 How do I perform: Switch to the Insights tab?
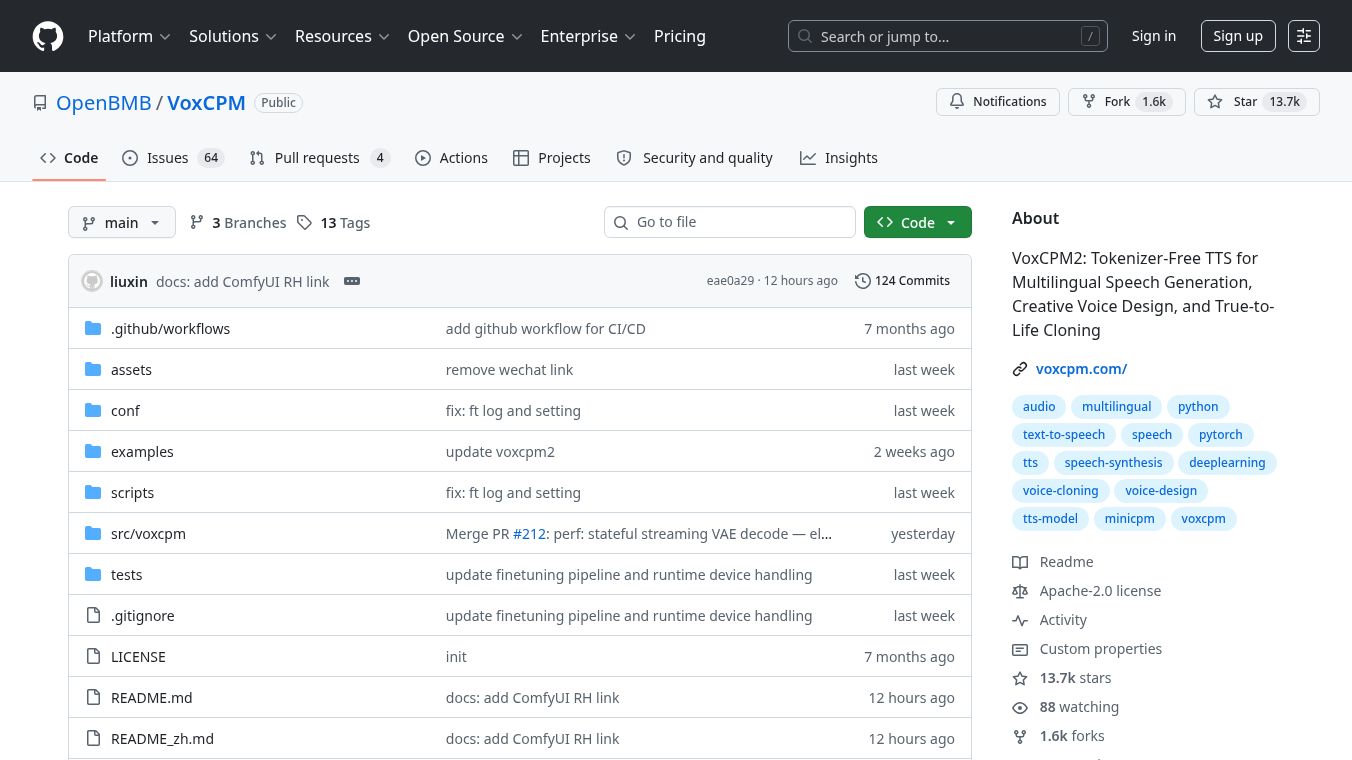pyautogui.click(x=839, y=158)
